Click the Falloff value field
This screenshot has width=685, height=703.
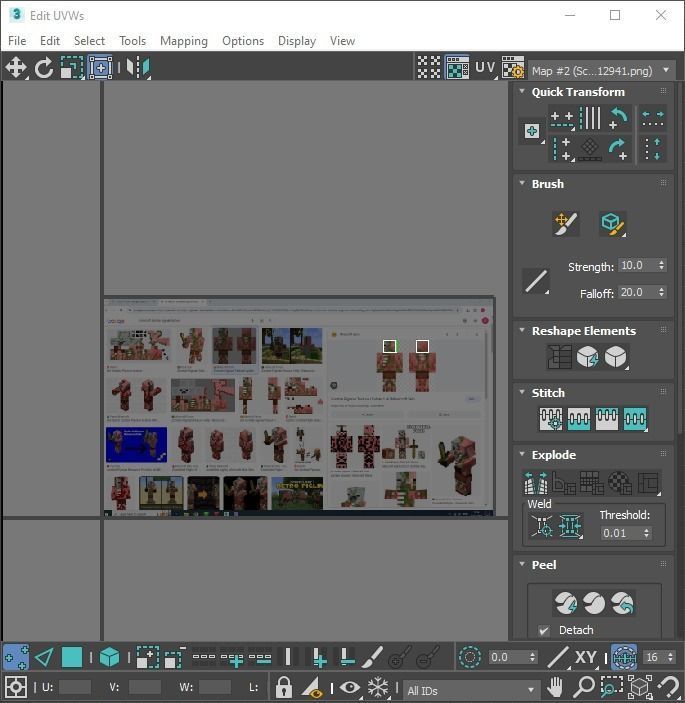(x=637, y=292)
